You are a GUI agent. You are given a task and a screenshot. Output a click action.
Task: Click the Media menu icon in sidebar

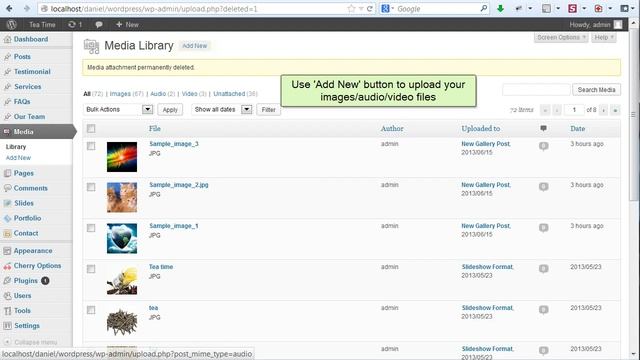[x=7, y=132]
